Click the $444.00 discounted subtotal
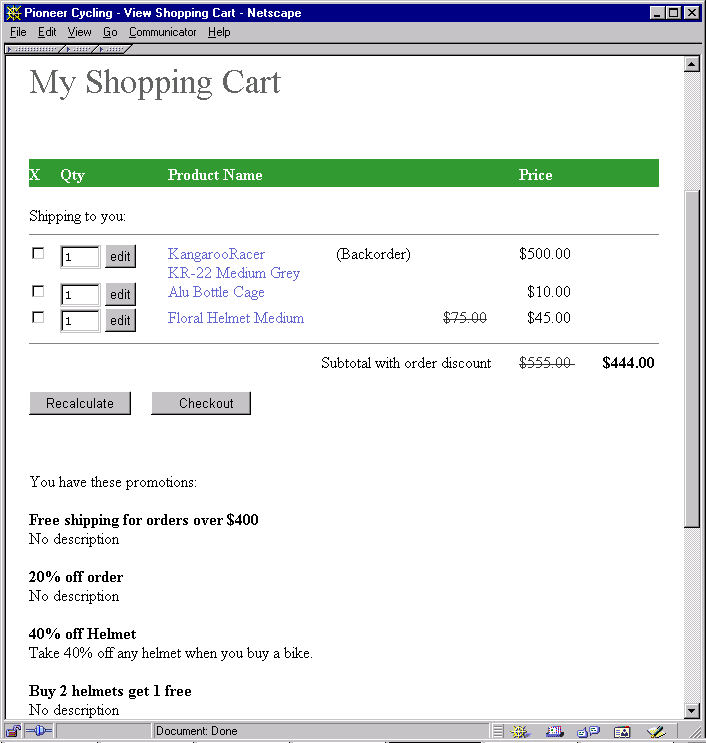 click(x=628, y=363)
